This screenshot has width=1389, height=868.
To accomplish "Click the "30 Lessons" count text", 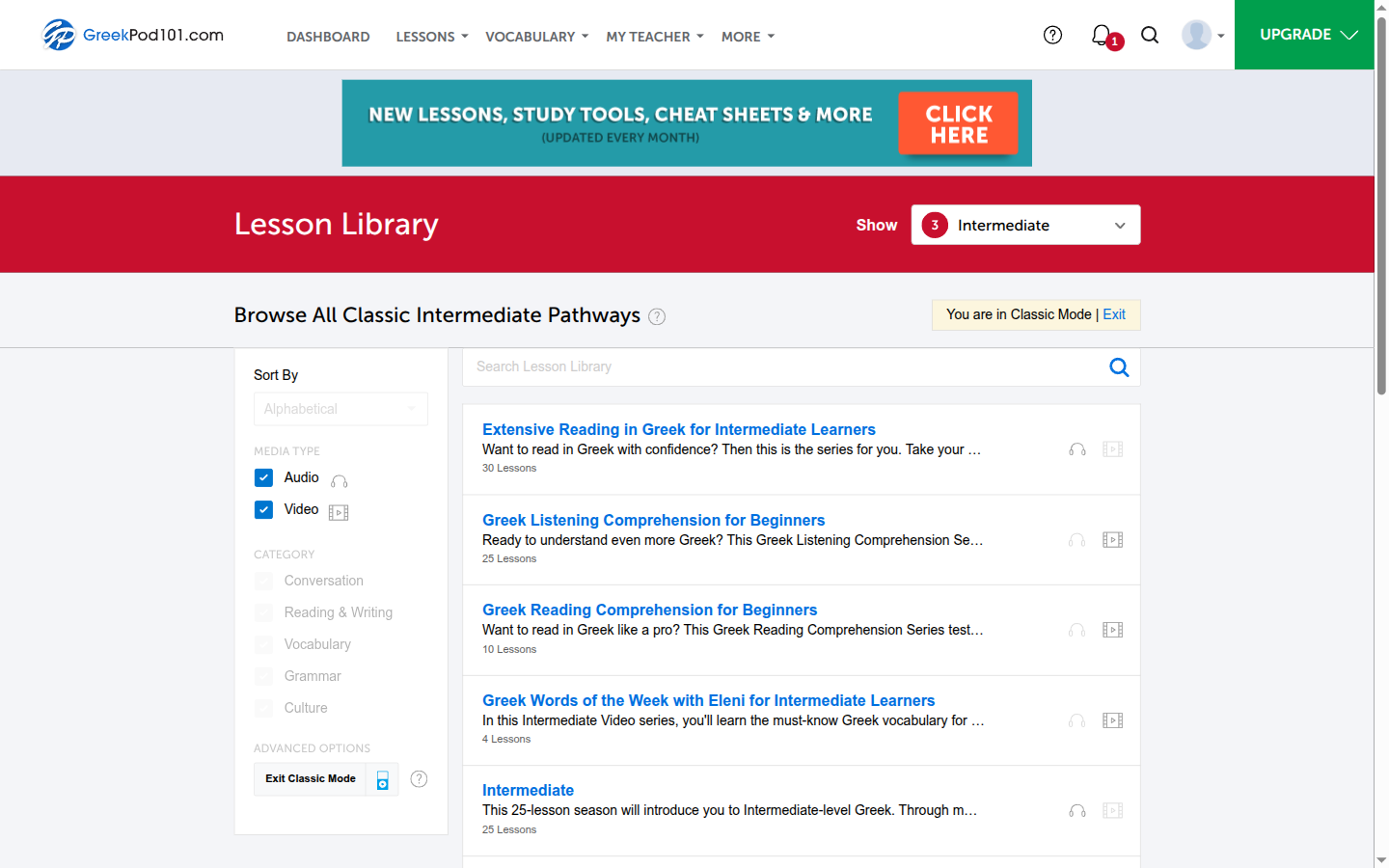I will pyautogui.click(x=509, y=468).
